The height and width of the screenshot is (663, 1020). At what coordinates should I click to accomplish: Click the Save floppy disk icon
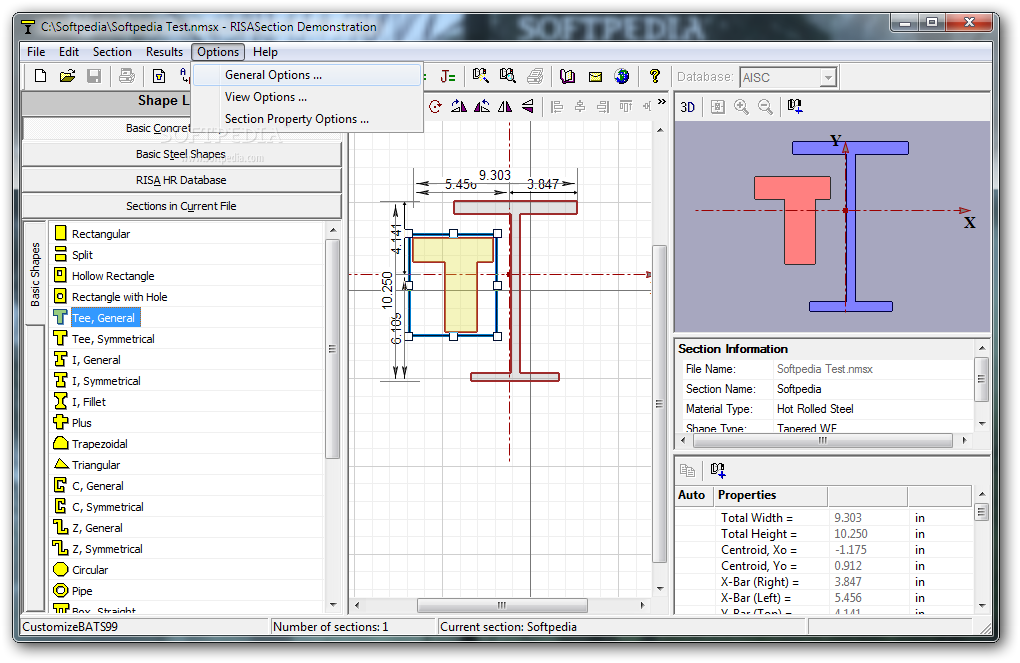(94, 76)
